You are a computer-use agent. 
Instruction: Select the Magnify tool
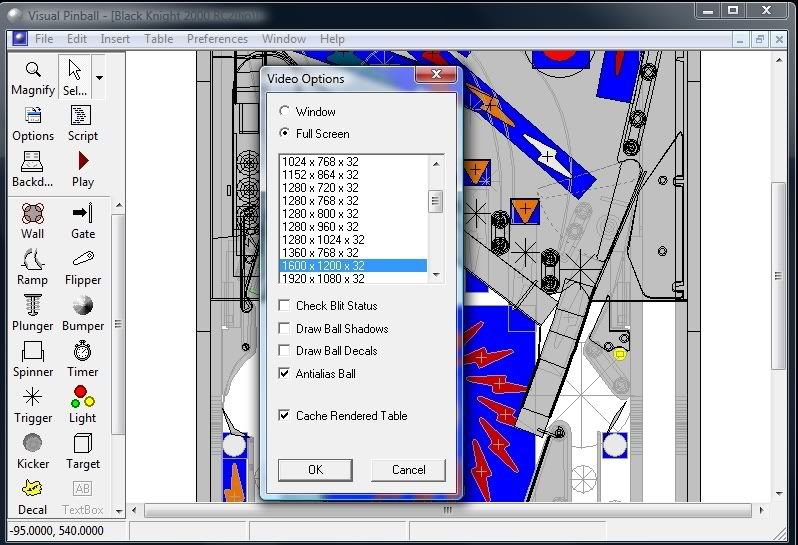coord(33,76)
